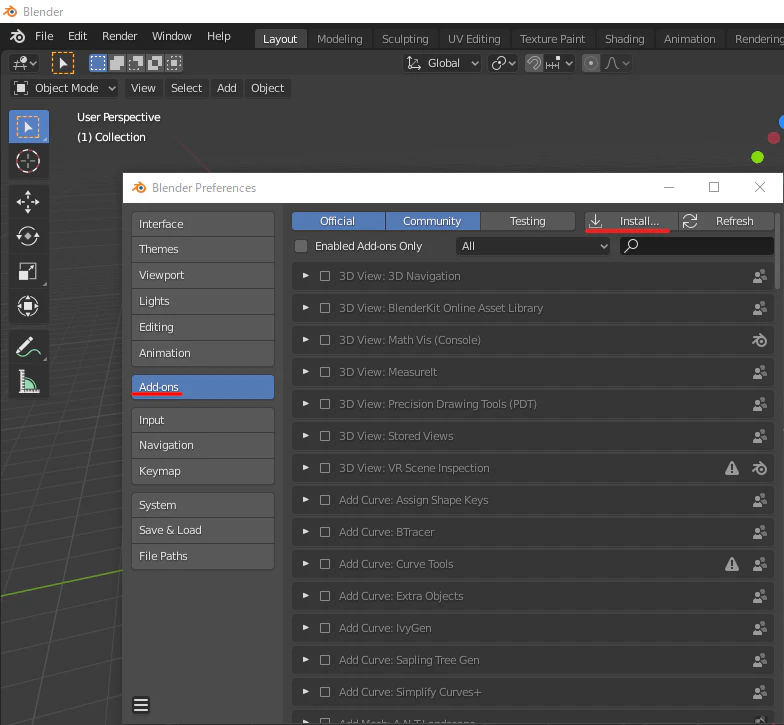This screenshot has width=784, height=725.
Task: Enable Add Curve: IvyGen checkbox
Action: pyautogui.click(x=325, y=628)
